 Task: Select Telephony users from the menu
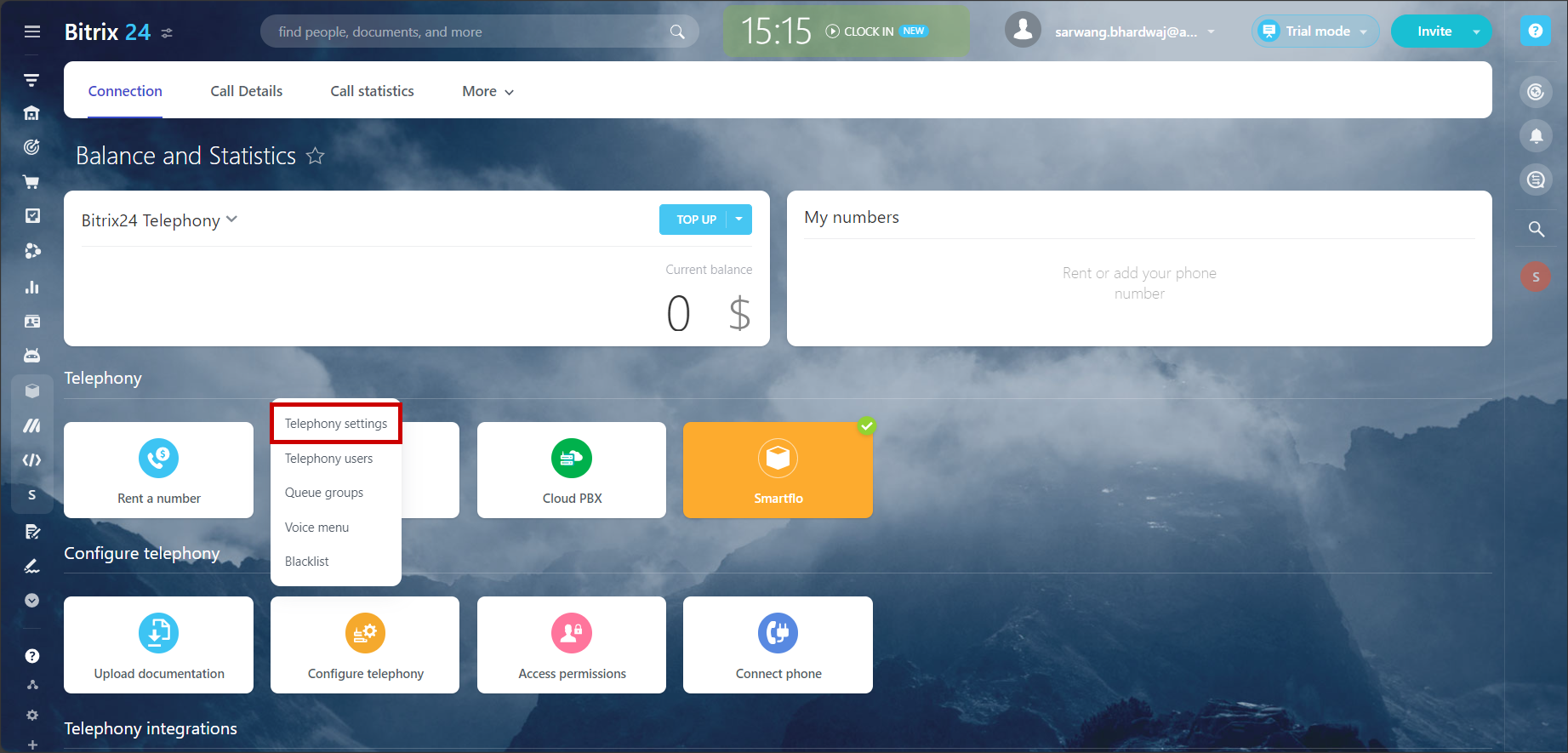[x=336, y=459]
